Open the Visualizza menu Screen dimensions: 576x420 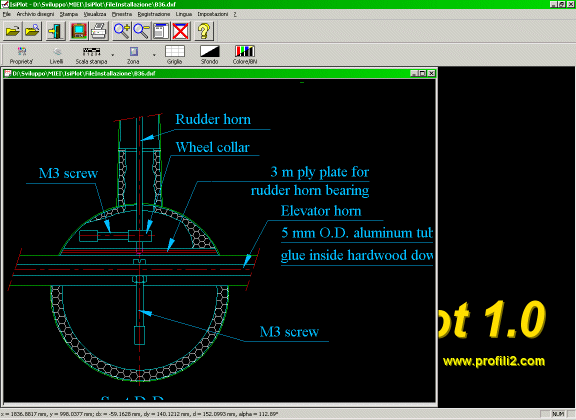pyautogui.click(x=95, y=14)
